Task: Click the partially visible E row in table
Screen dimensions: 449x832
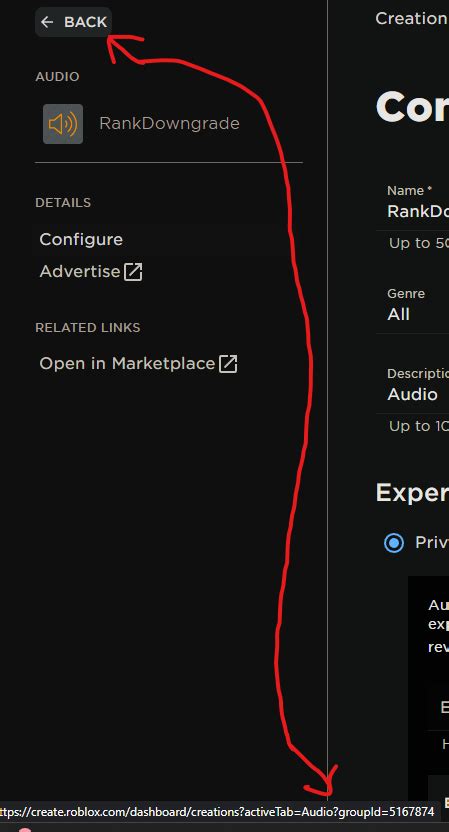Action: [438, 707]
